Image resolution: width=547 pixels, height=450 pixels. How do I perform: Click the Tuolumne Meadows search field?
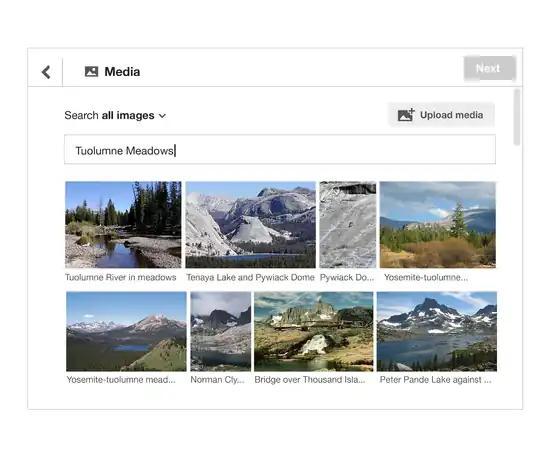(x=280, y=149)
